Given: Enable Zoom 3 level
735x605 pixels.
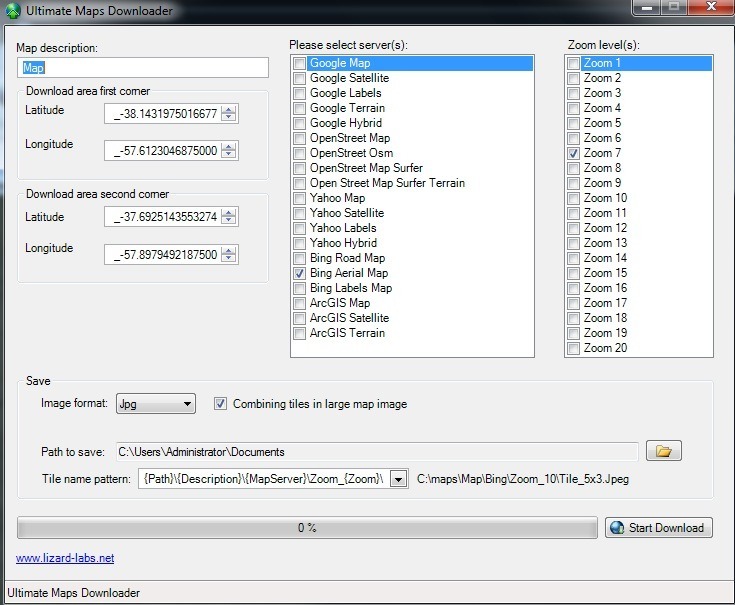Looking at the screenshot, I should pyautogui.click(x=573, y=93).
